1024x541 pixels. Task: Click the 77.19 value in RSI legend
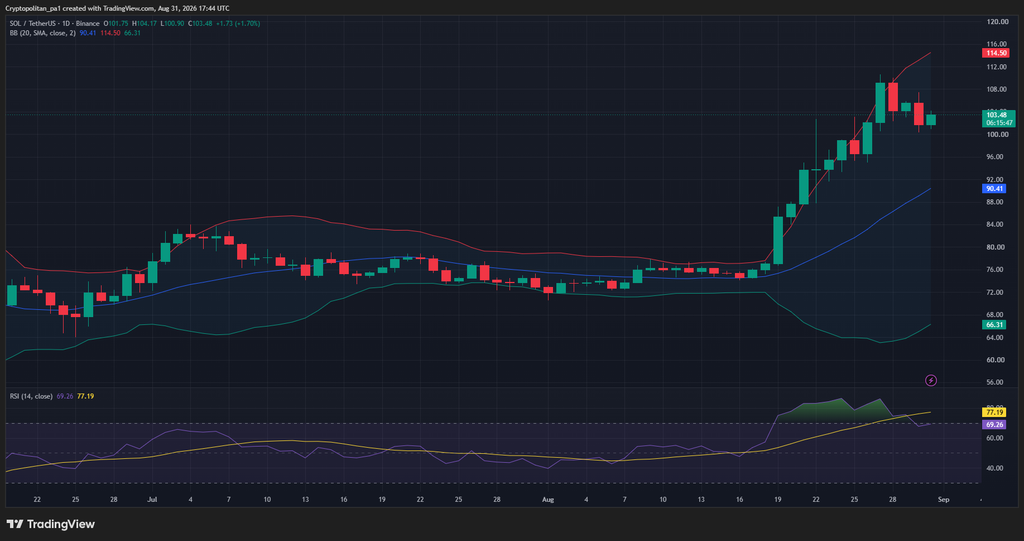point(86,396)
